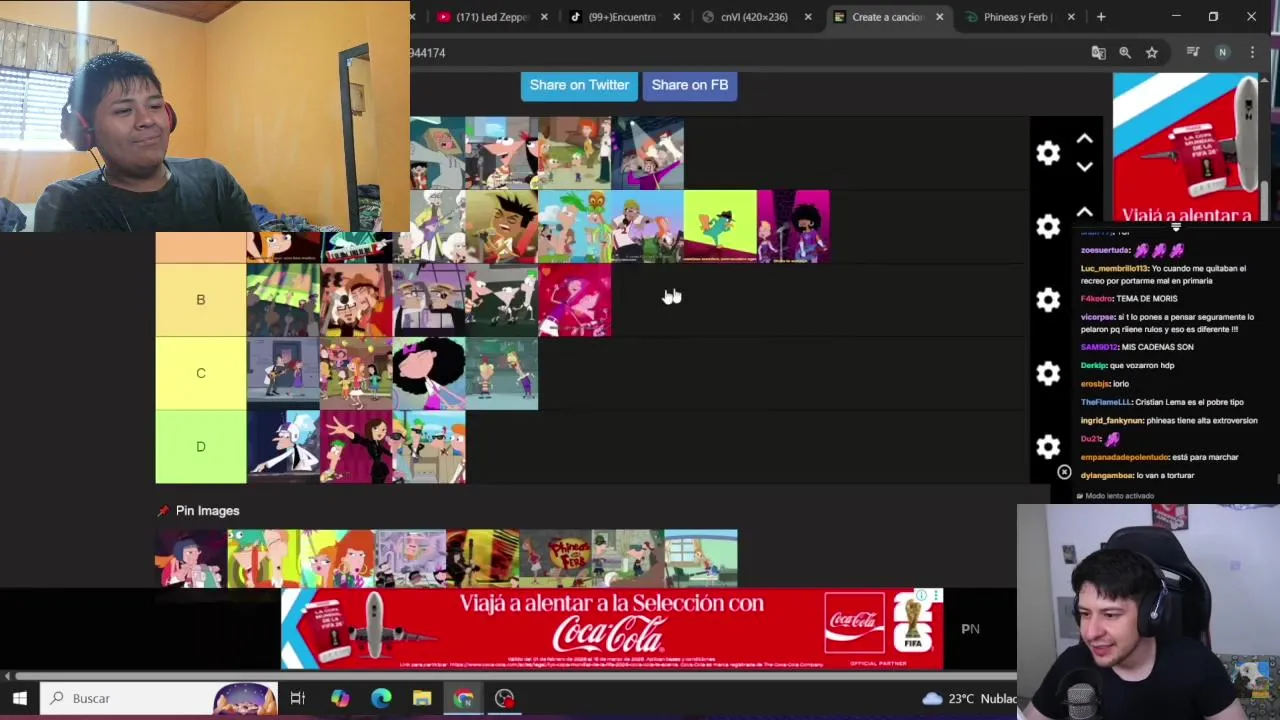Open settings gear for the C tier row
This screenshot has height=720, width=1280.
click(x=1048, y=373)
